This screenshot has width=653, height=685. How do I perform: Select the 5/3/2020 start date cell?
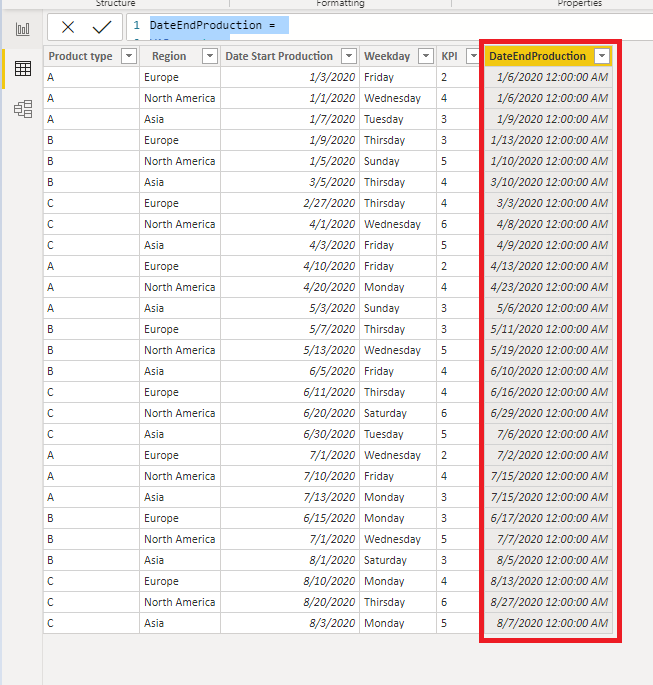[290, 308]
